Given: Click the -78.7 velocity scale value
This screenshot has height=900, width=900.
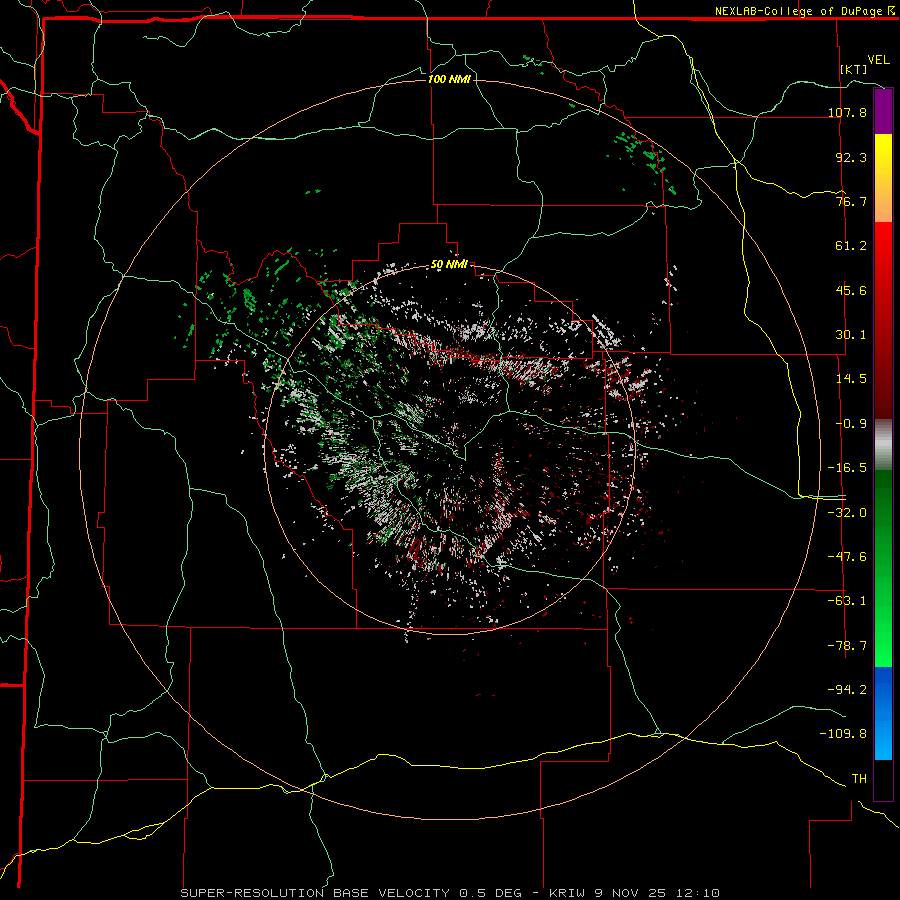Looking at the screenshot, I should pyautogui.click(x=847, y=646).
